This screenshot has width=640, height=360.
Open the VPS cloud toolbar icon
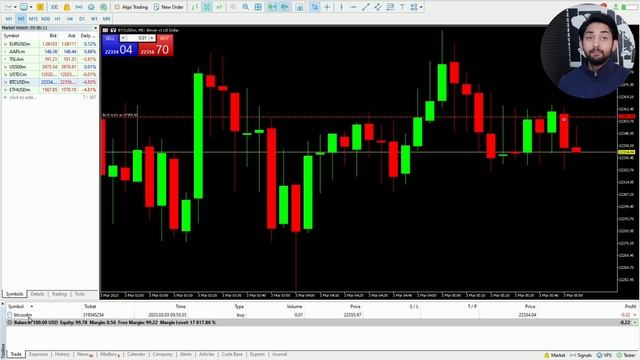(91, 7)
